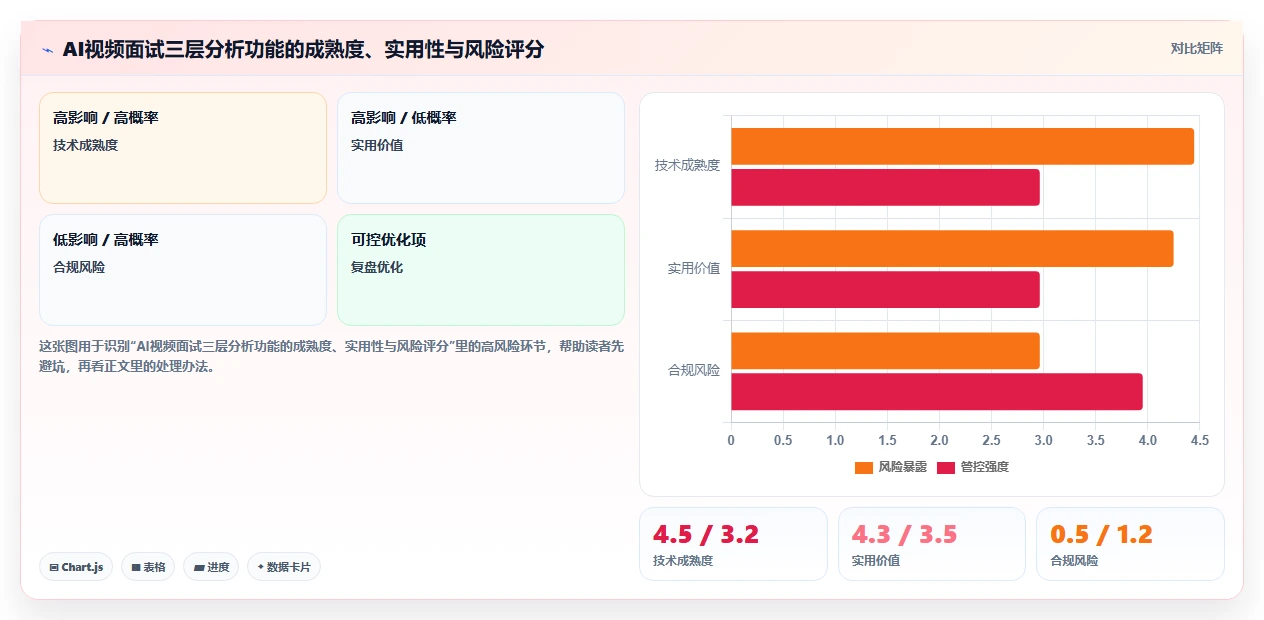Click the 数据卡片 tag chip
Screen dimensions: 1264x620
284,567
